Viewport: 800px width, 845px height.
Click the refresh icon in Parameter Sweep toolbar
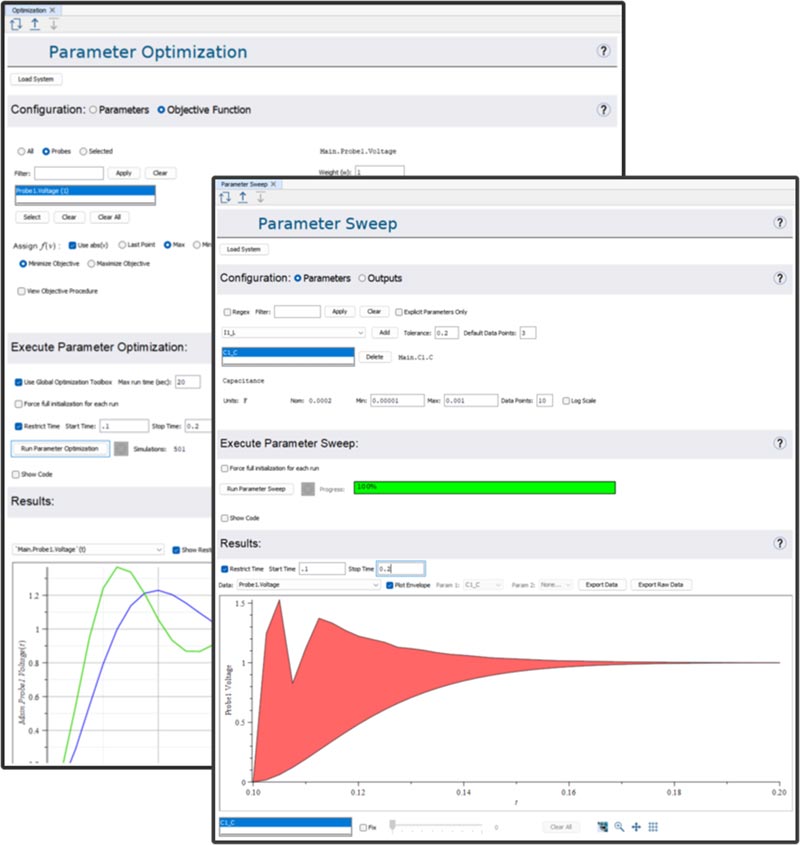(225, 198)
